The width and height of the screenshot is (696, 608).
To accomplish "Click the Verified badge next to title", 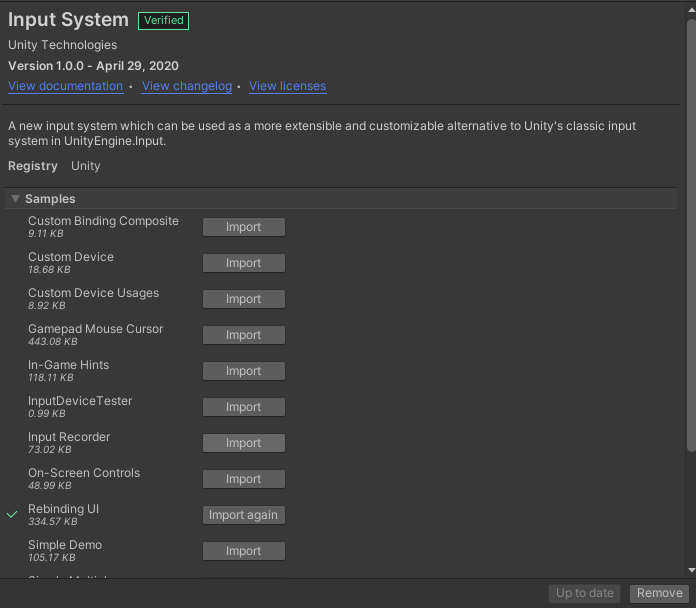I will pos(163,20).
